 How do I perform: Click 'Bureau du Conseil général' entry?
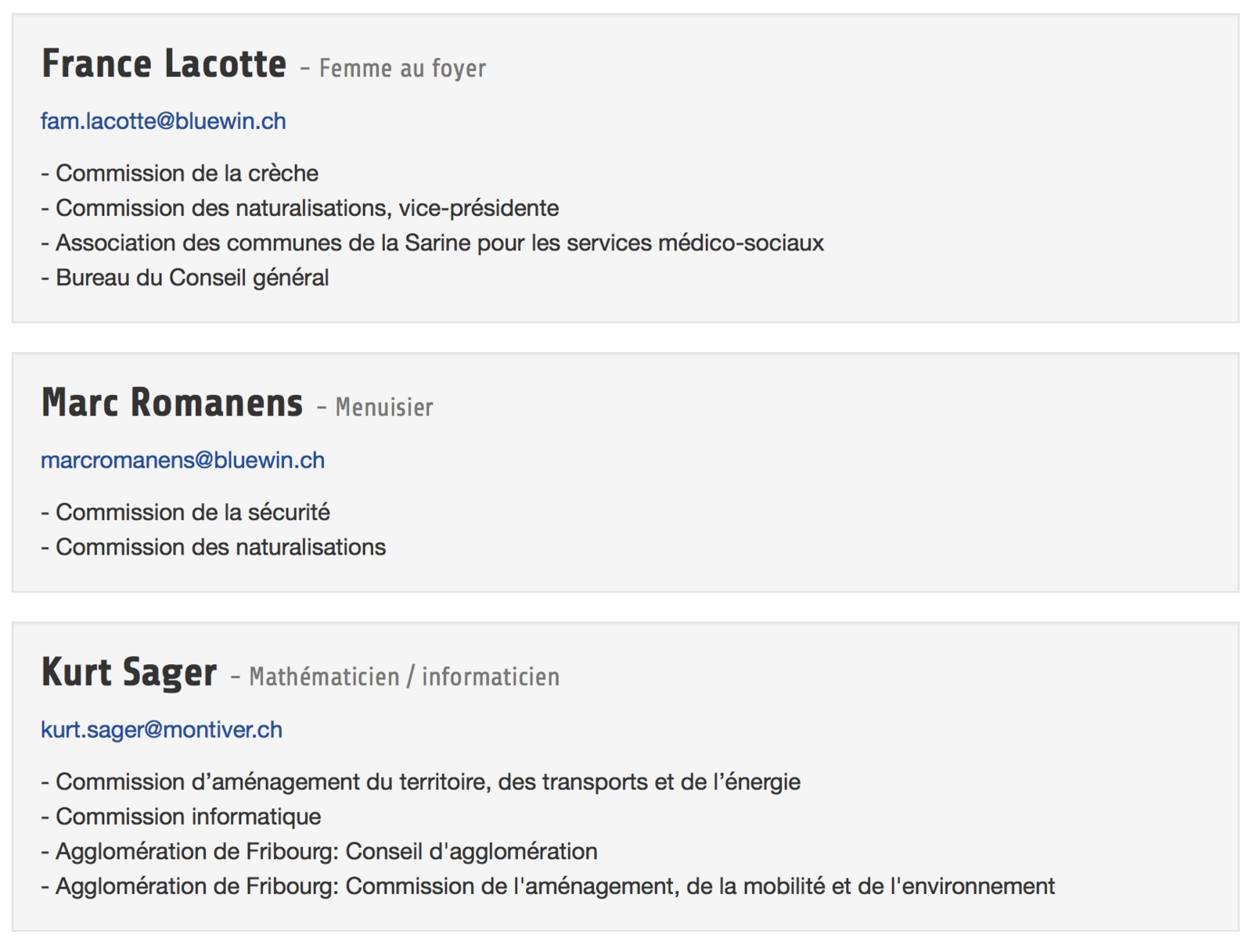(x=185, y=278)
